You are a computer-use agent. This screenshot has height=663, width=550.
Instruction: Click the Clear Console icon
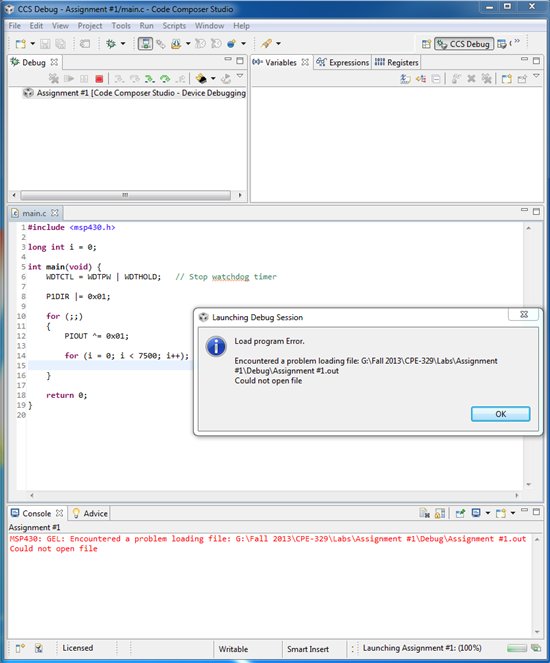coord(424,513)
